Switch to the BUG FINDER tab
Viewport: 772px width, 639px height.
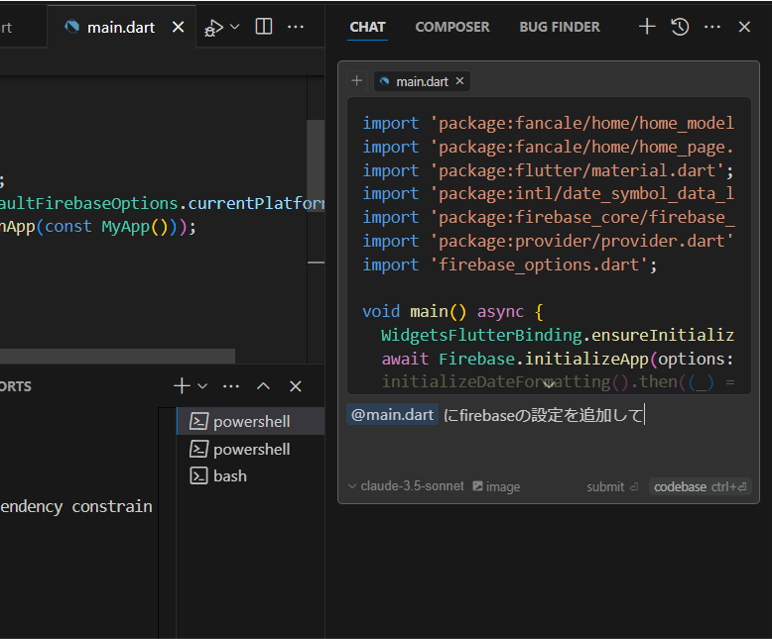click(560, 27)
